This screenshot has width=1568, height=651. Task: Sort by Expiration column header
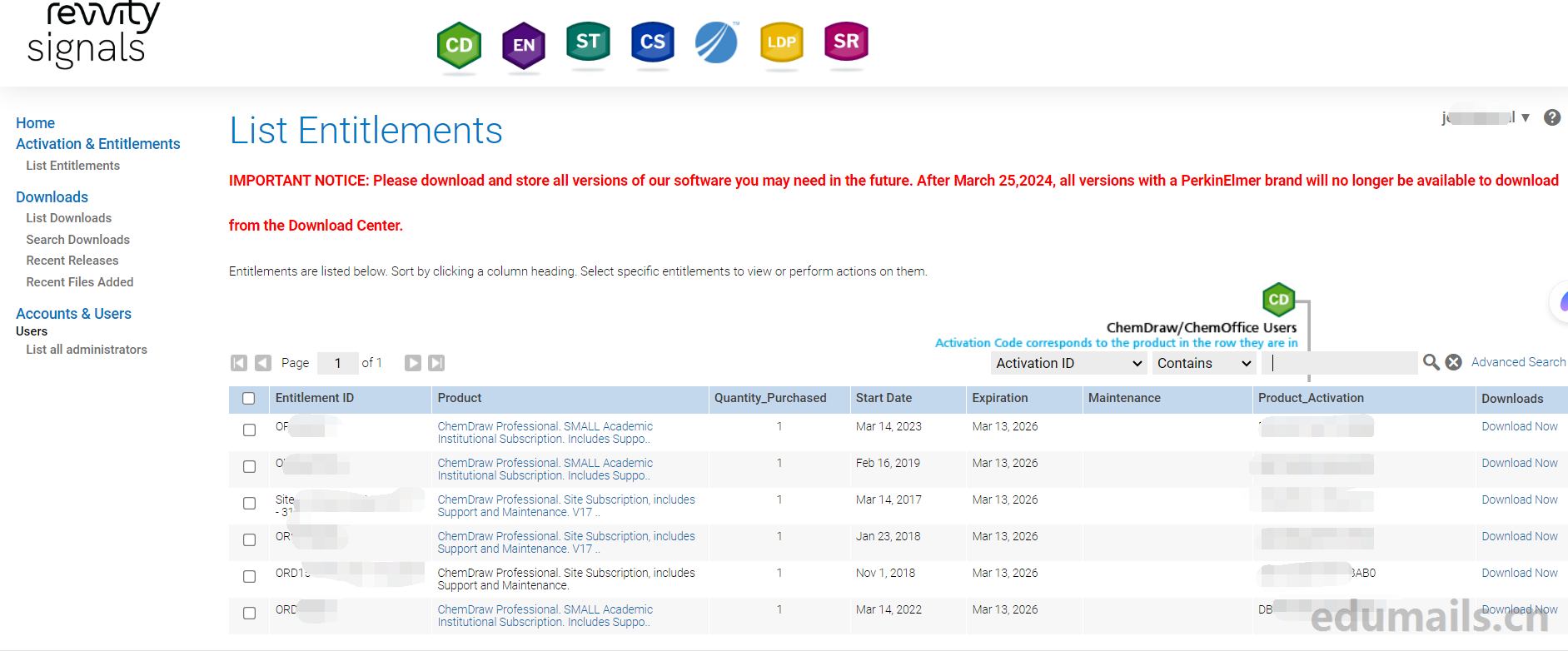(x=1000, y=398)
